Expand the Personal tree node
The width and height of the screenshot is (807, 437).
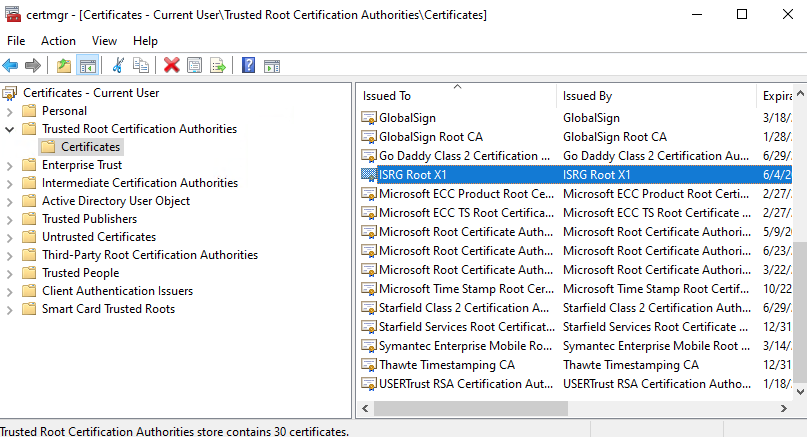pos(9,111)
